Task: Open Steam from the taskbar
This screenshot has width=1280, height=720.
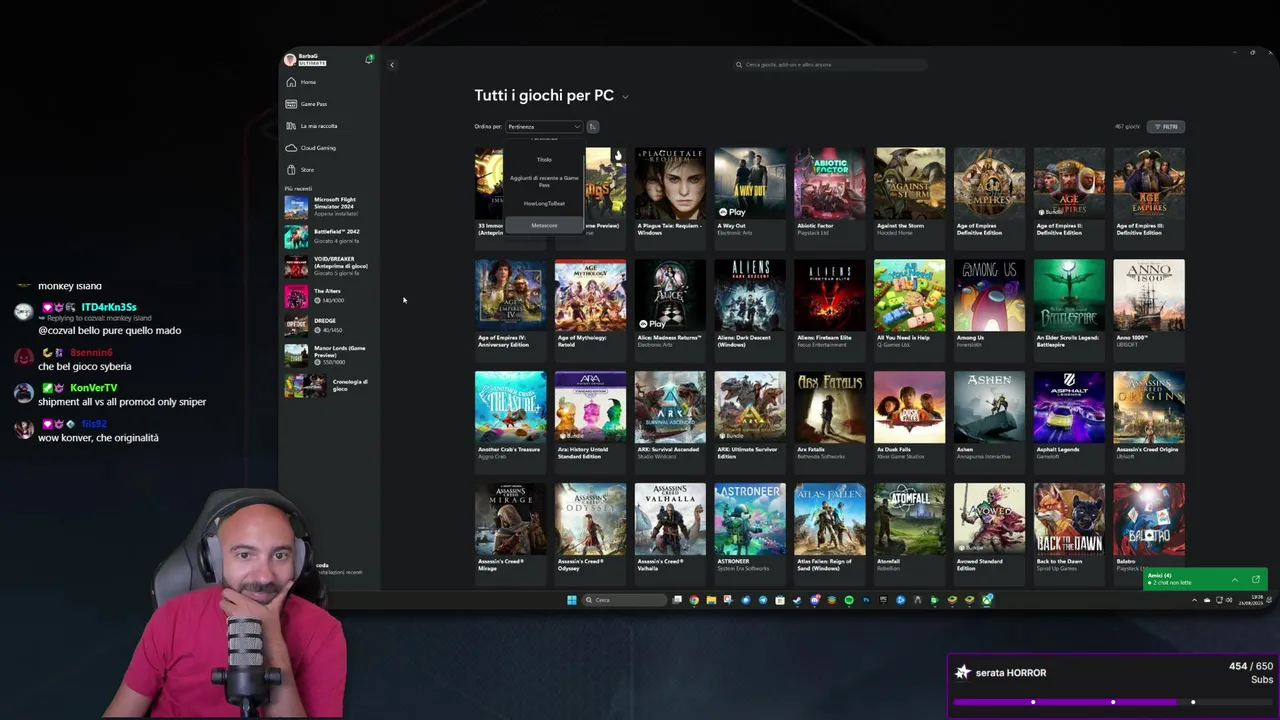Action: [x=797, y=600]
